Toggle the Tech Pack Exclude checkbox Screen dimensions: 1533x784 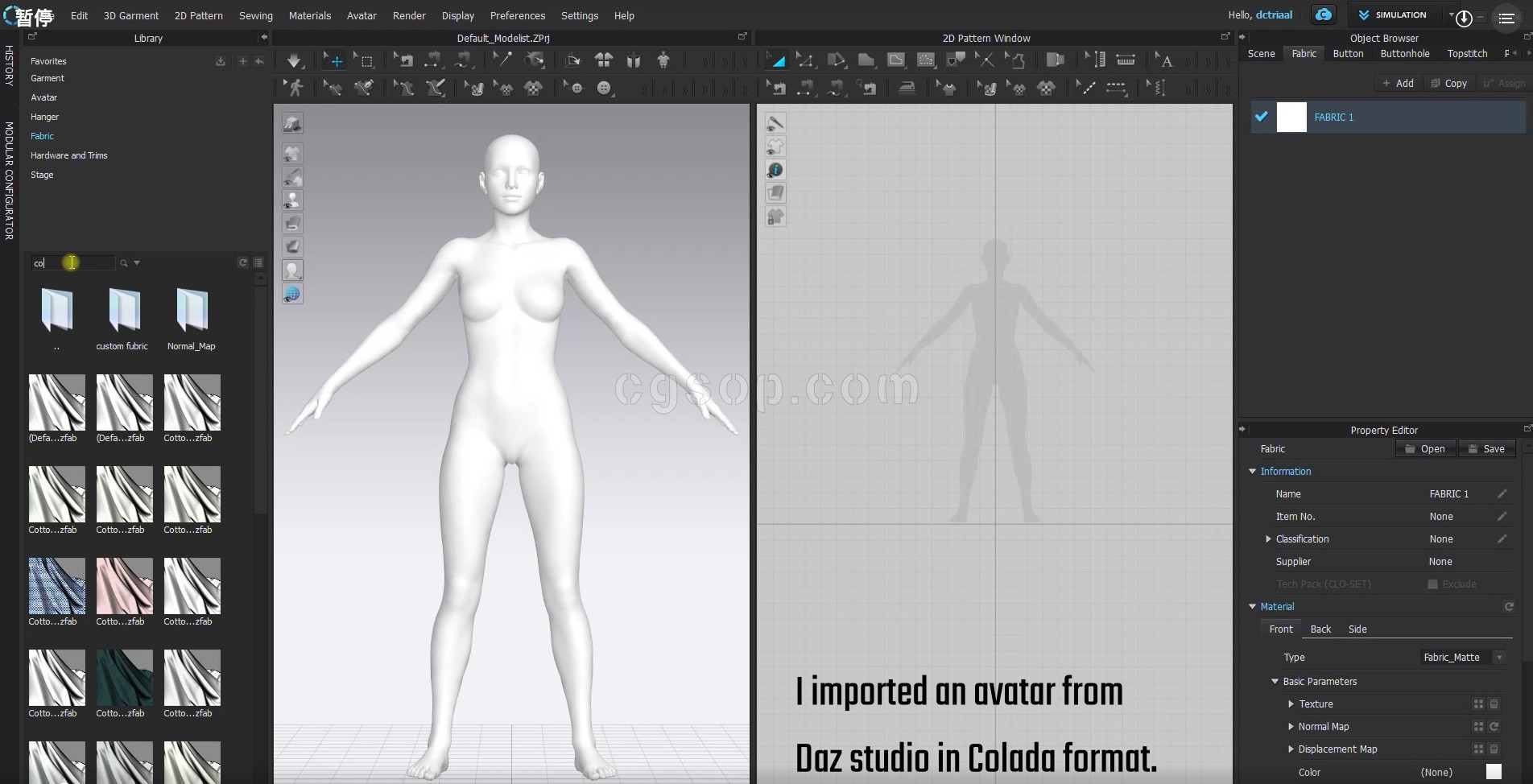coord(1432,584)
